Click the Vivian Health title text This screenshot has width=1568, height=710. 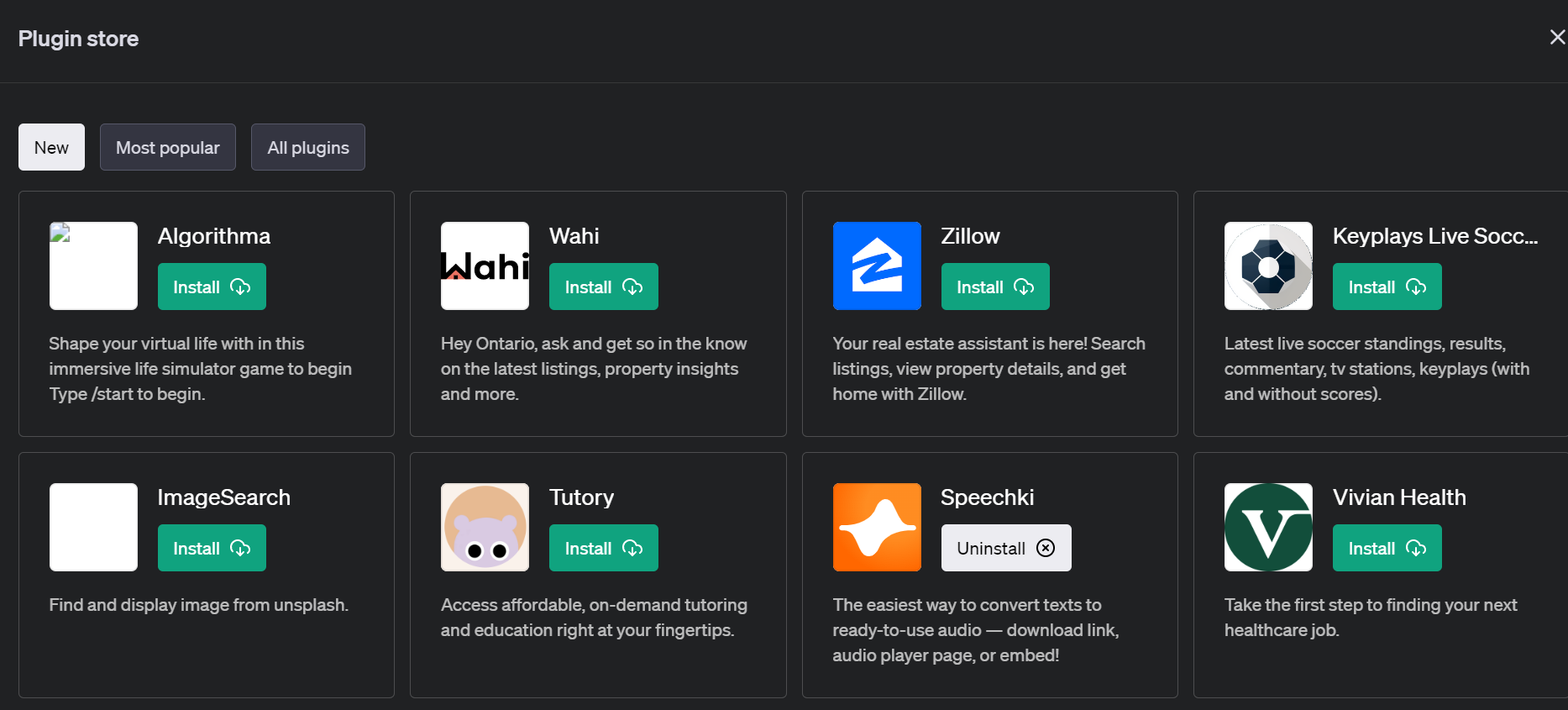click(x=1399, y=497)
